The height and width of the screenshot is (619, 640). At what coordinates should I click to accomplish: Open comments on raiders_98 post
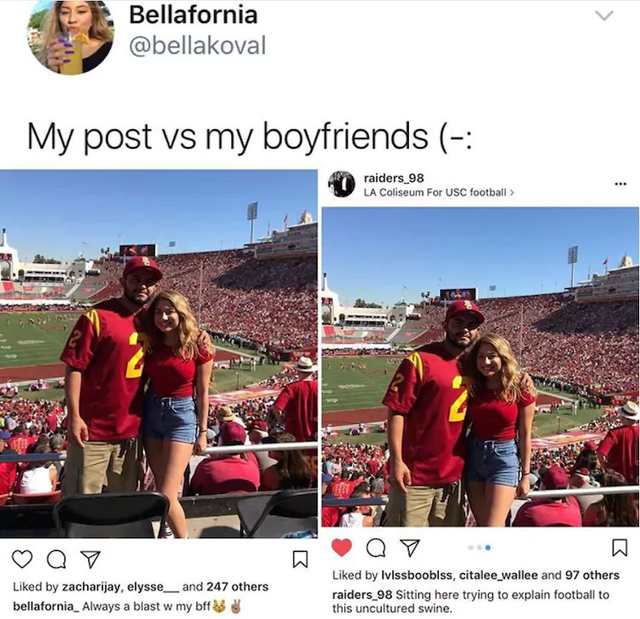click(x=376, y=548)
